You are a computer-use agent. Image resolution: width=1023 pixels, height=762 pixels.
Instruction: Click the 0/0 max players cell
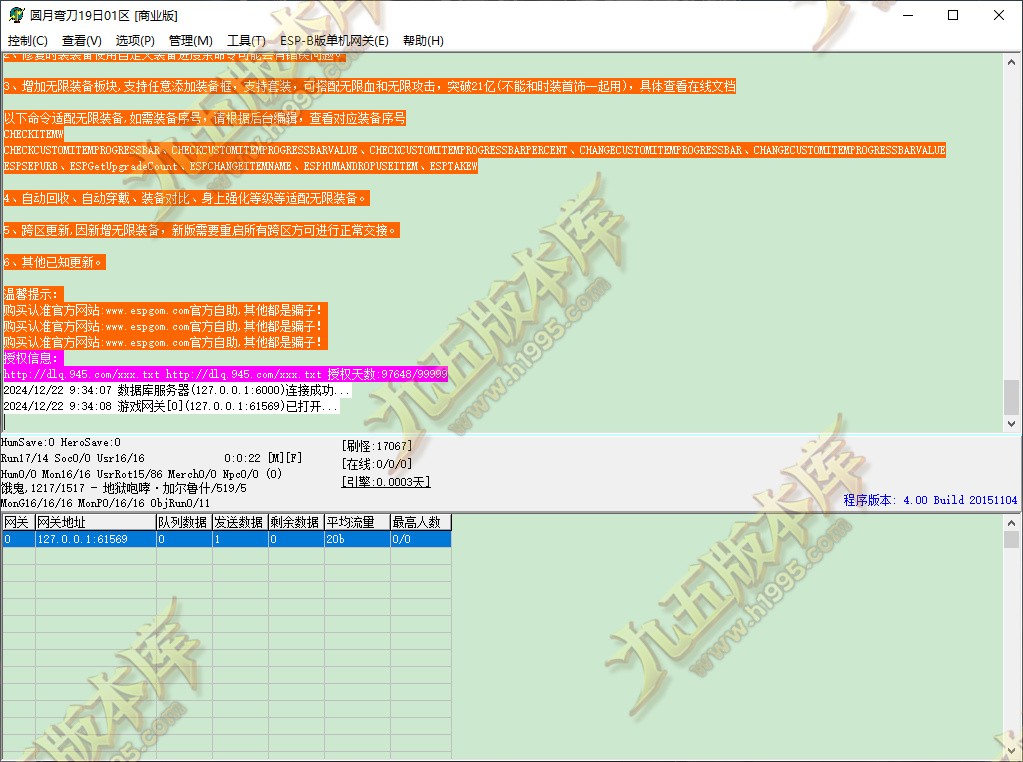point(421,539)
